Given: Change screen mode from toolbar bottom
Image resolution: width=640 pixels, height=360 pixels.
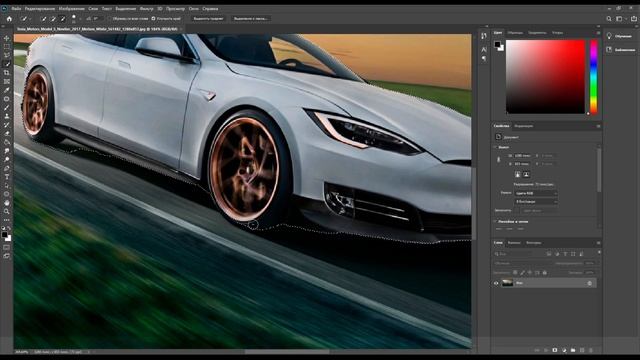Looking at the screenshot, I should tap(7, 256).
